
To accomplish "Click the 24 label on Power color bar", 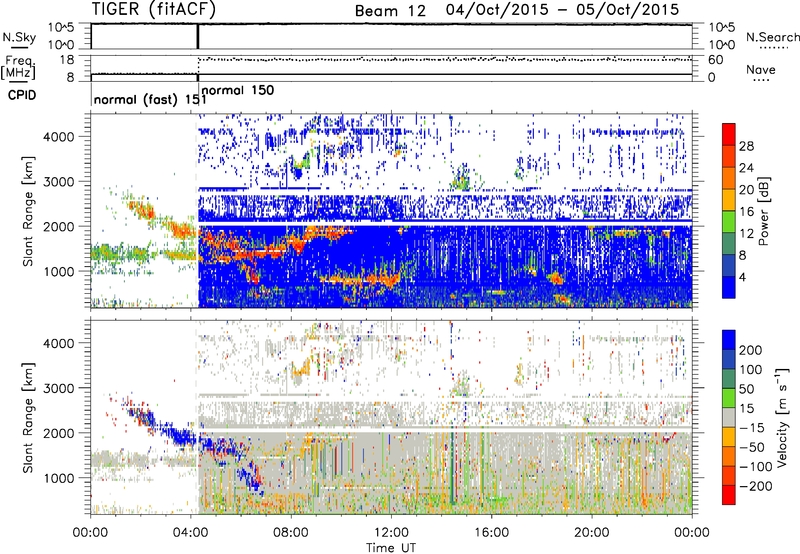I will click(746, 168).
